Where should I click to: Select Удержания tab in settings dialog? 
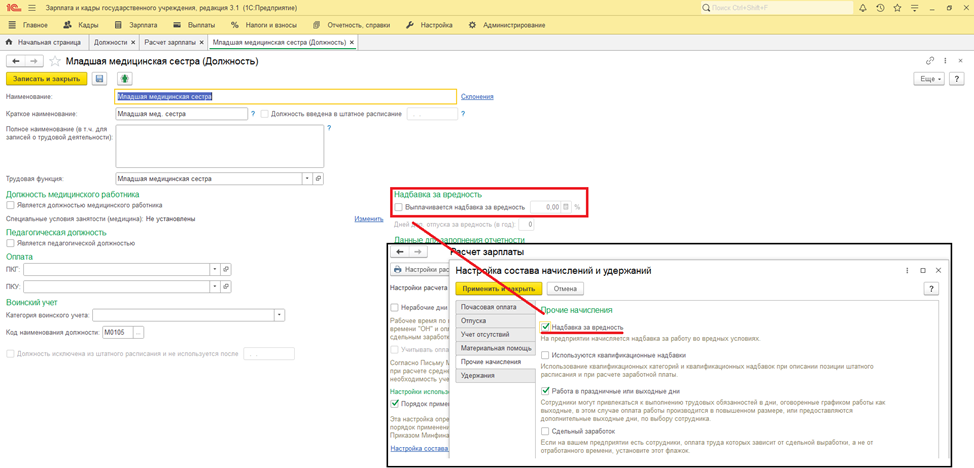pyautogui.click(x=495, y=375)
